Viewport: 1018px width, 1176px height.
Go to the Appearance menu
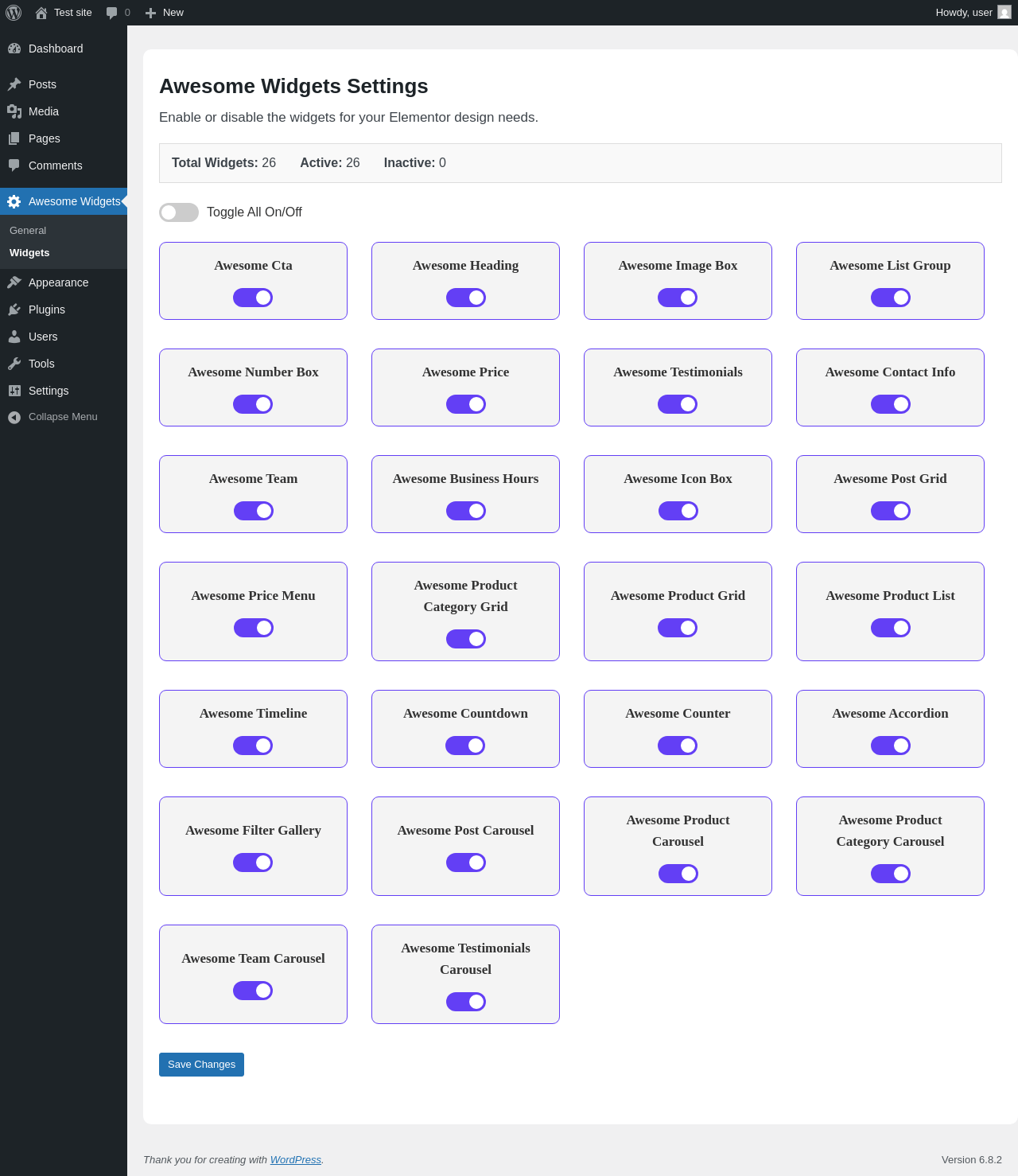click(x=64, y=282)
